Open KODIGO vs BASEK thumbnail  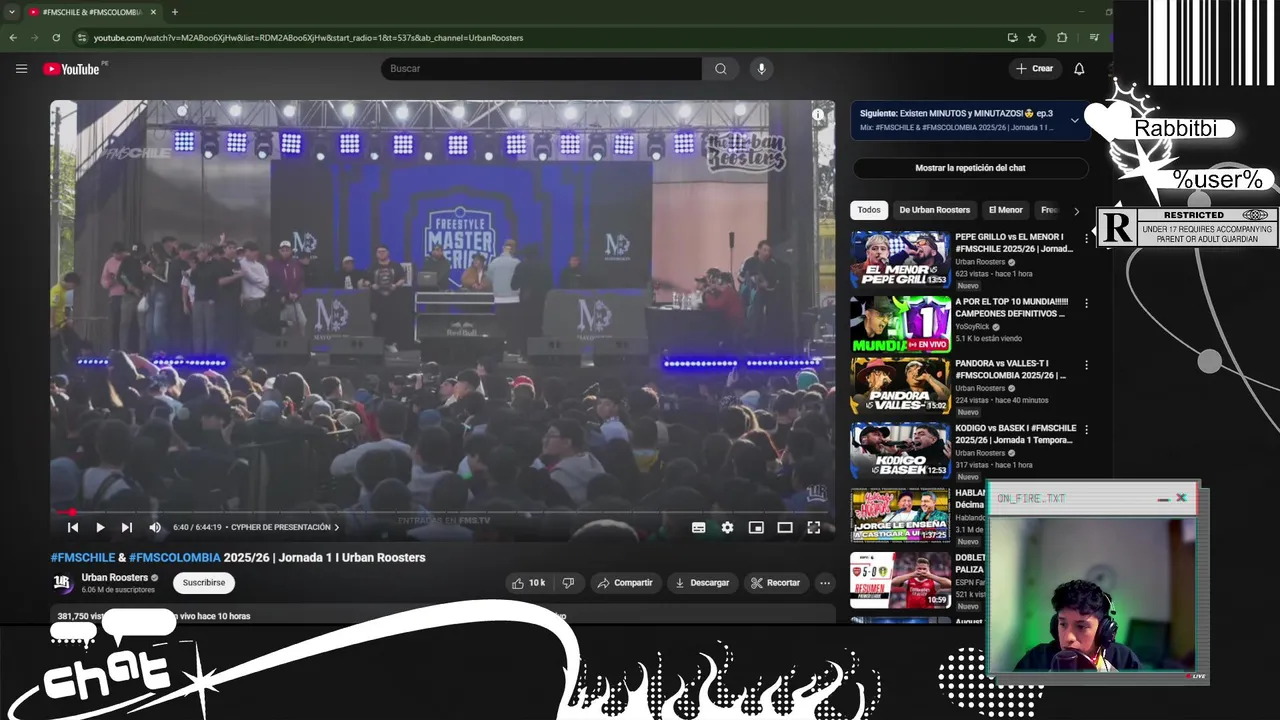click(x=900, y=451)
